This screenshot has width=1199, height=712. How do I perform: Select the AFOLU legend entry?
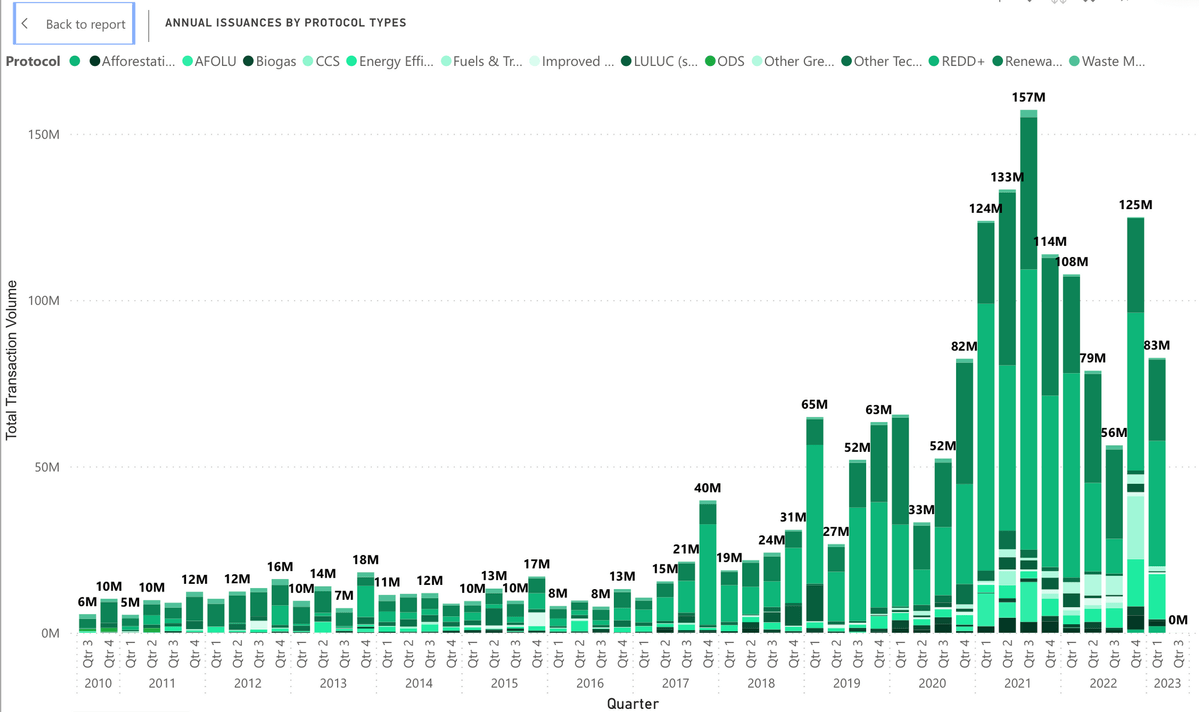tap(207, 61)
